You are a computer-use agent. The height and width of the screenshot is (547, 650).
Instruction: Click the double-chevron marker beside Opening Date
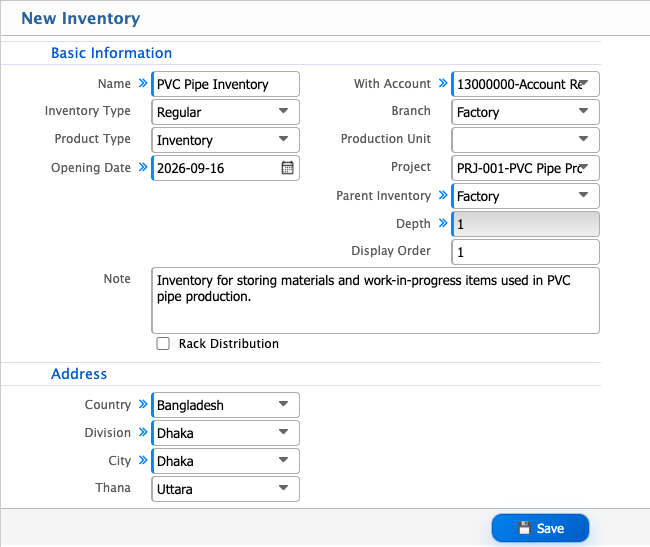point(143,167)
